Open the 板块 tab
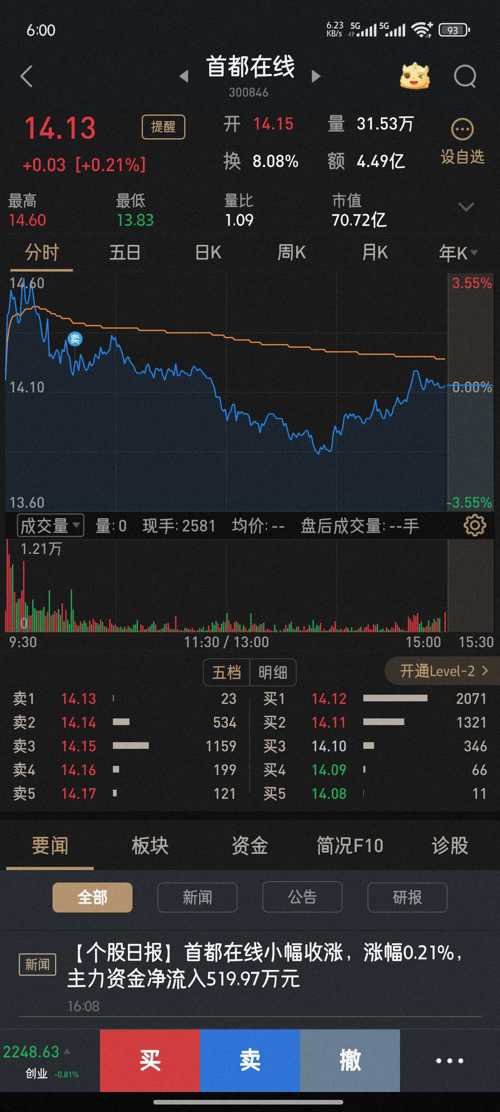Image resolution: width=500 pixels, height=1112 pixels. 150,845
